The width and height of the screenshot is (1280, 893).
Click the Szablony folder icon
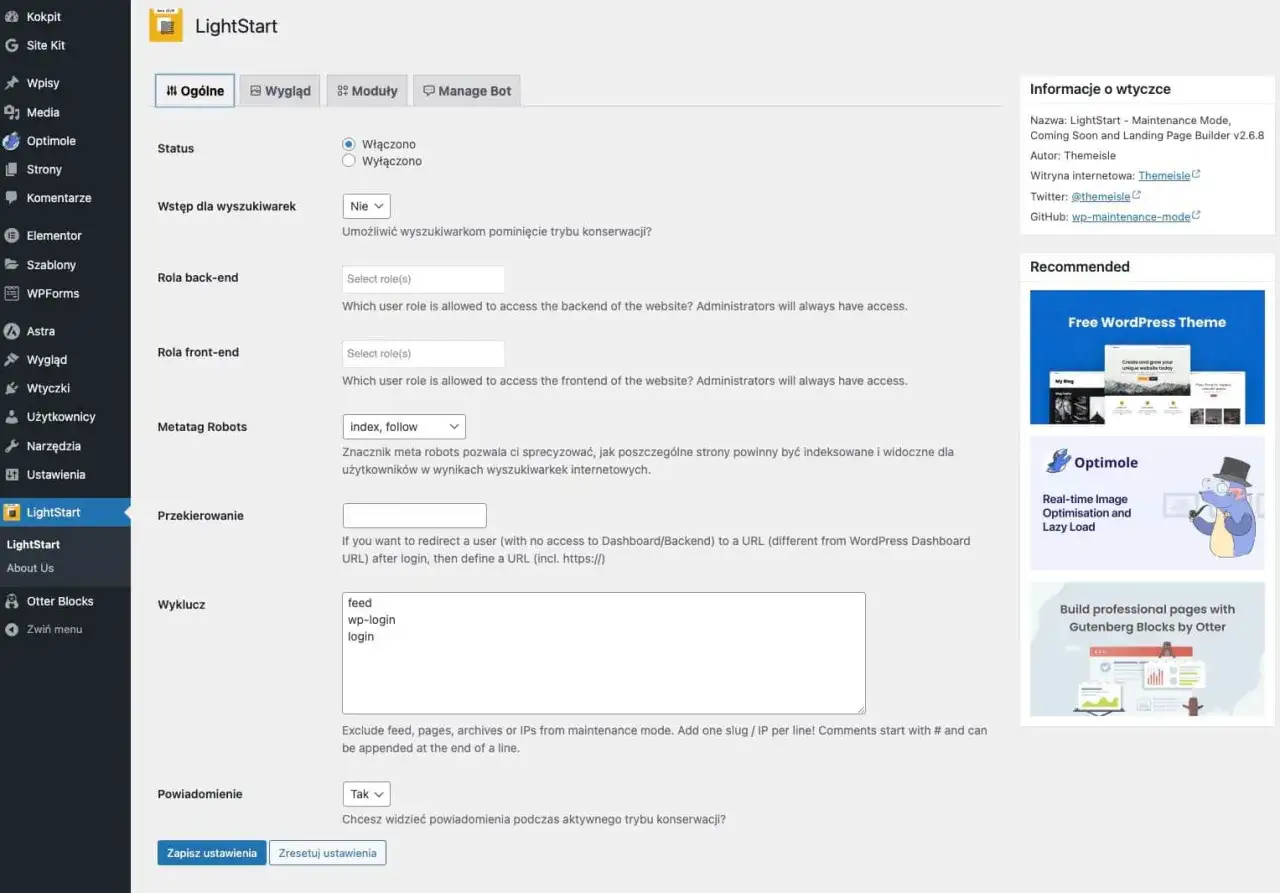point(12,265)
